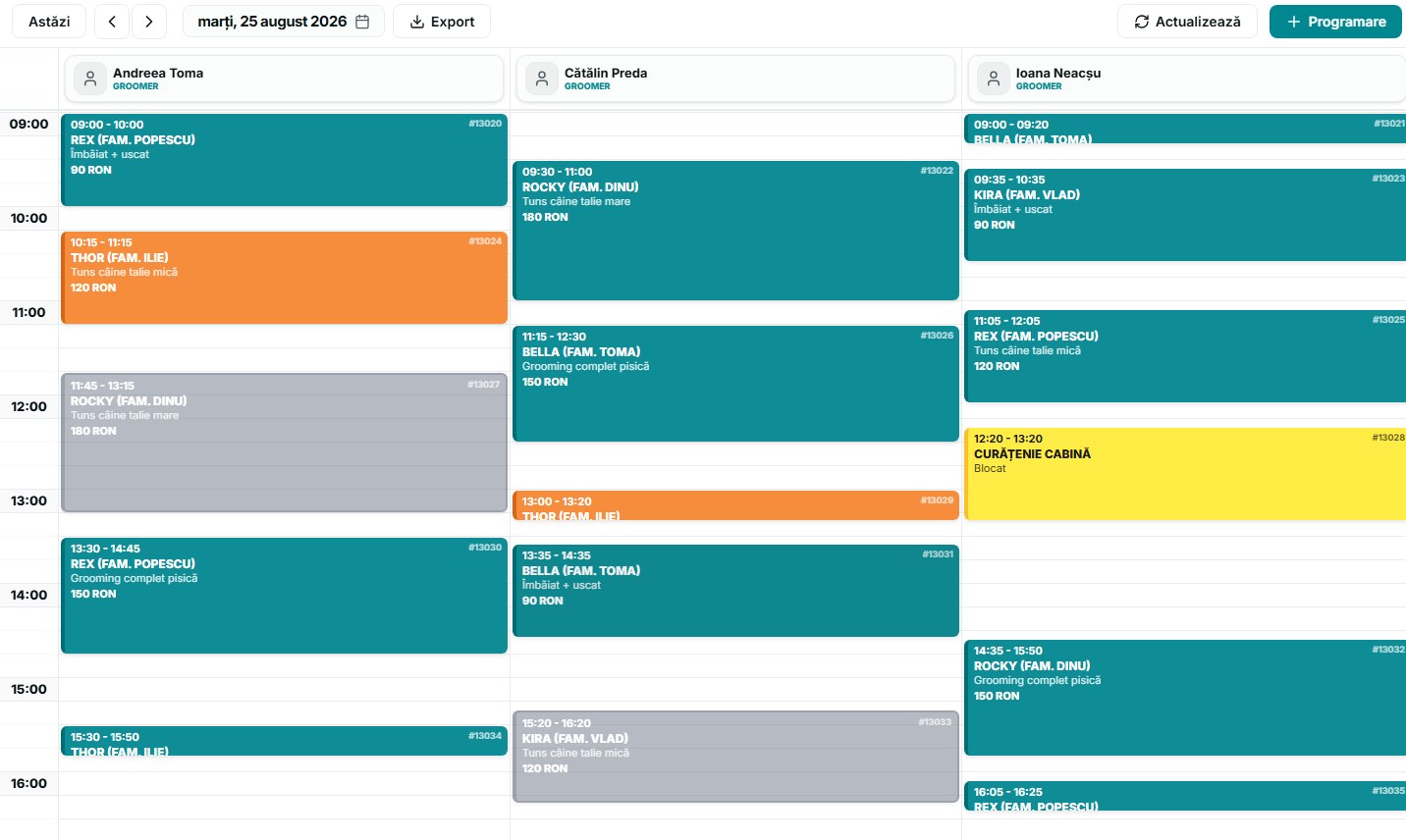Click the calendar icon in date picker

[362, 22]
